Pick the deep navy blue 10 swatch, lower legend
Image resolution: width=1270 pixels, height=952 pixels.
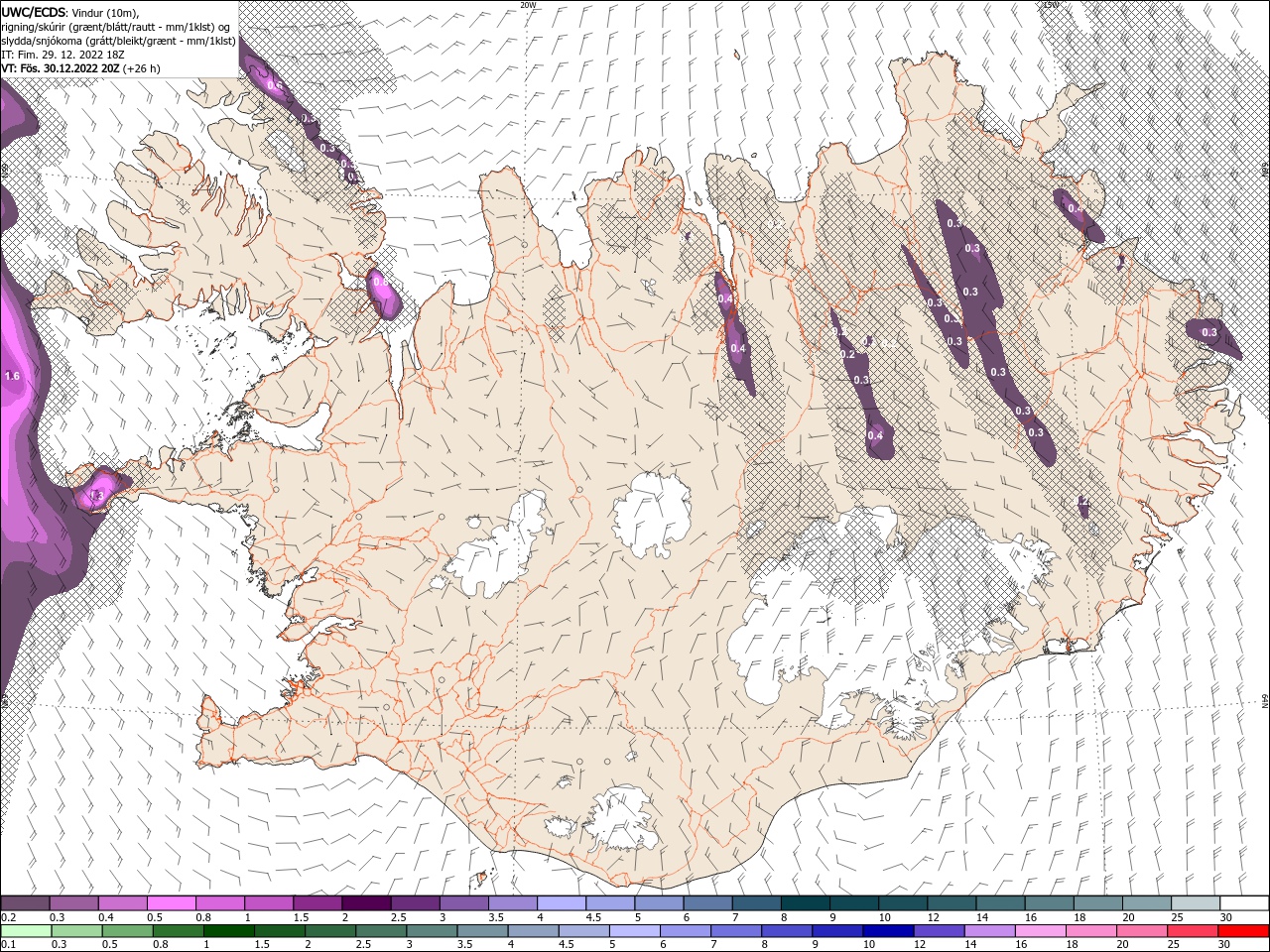click(x=887, y=931)
